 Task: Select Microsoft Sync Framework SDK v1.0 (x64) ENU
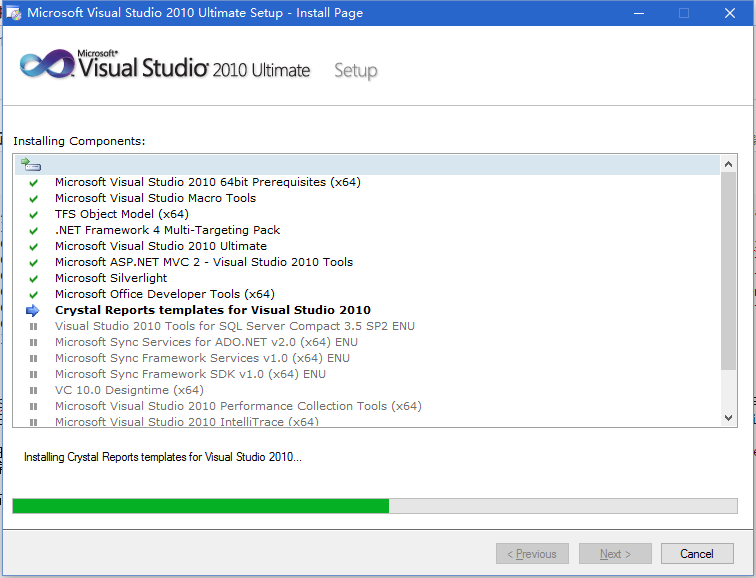tap(190, 374)
